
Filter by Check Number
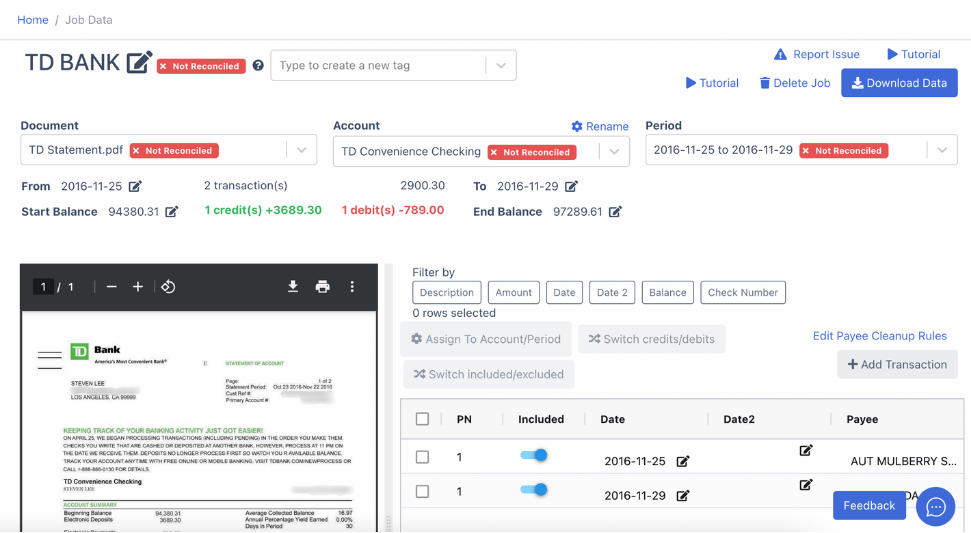point(742,292)
